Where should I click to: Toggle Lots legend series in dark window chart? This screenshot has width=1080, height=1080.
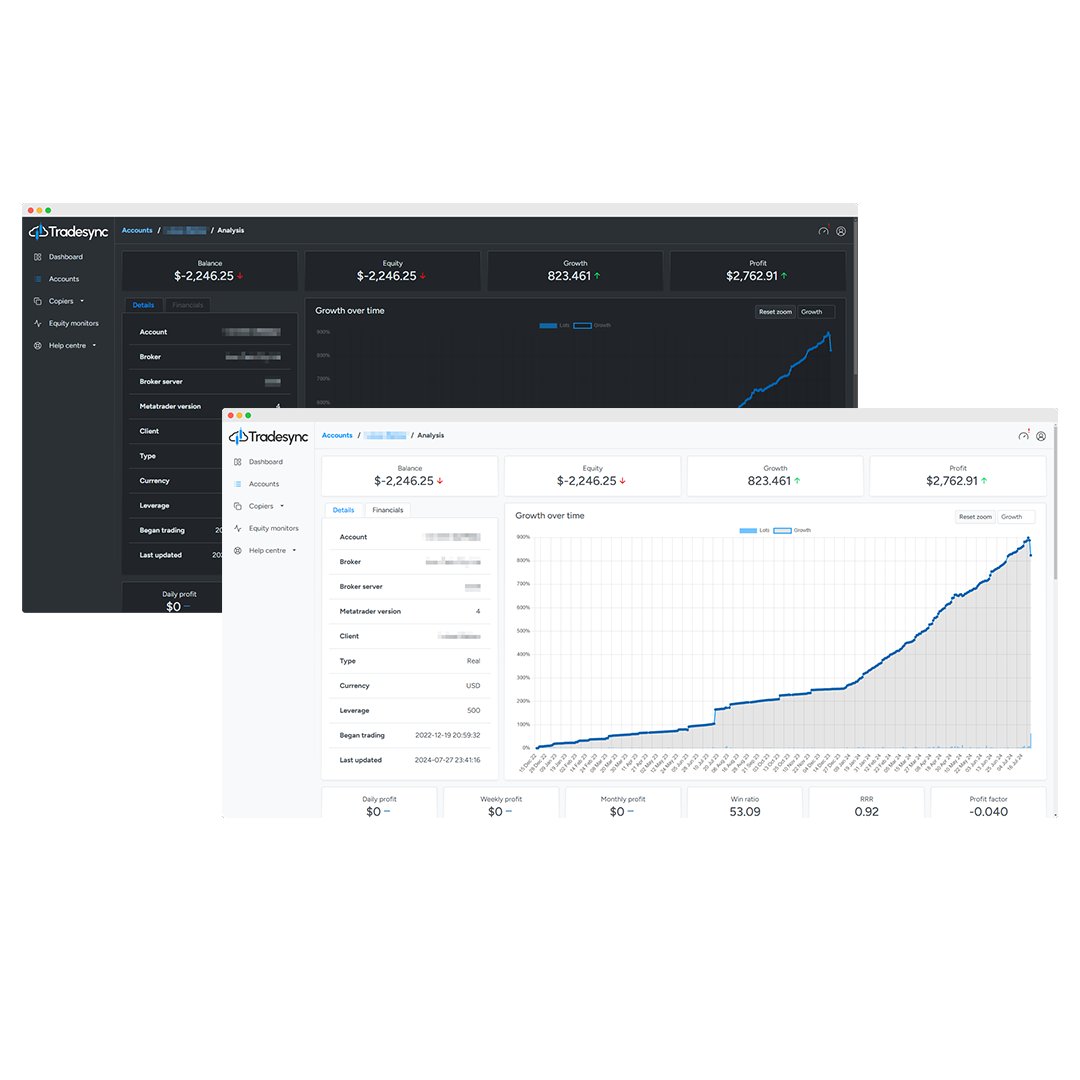[554, 326]
